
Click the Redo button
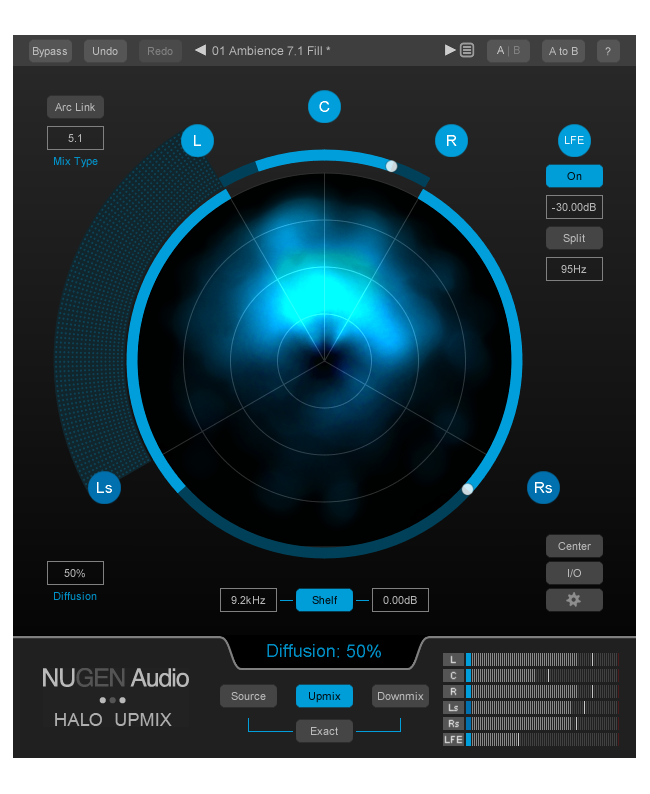click(x=160, y=51)
